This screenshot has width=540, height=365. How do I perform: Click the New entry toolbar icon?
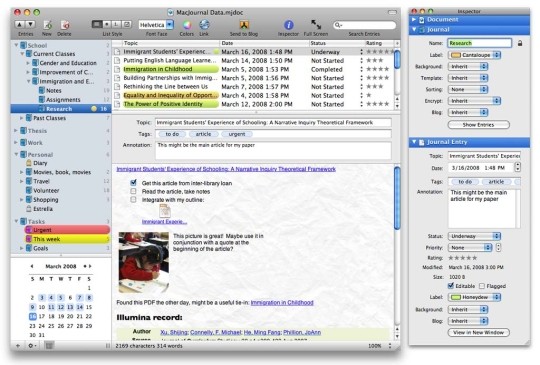[47, 25]
